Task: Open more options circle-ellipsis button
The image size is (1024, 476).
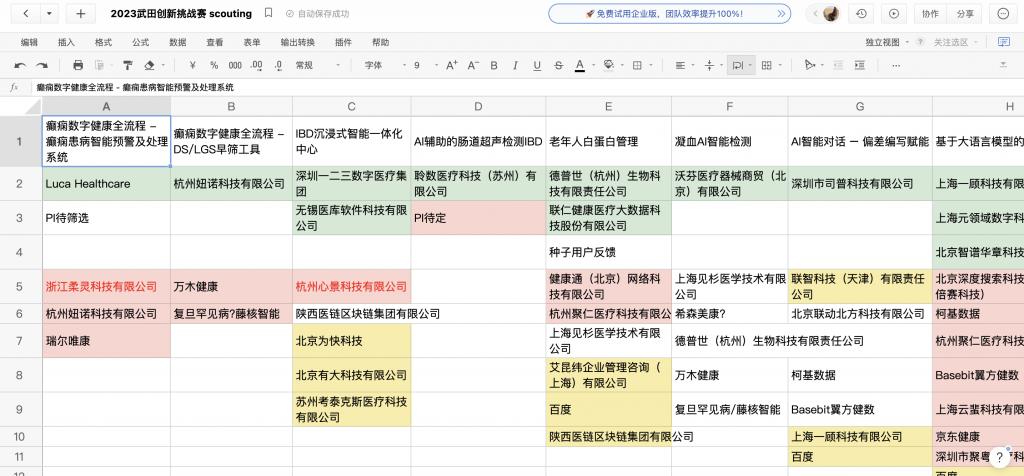Action: click(x=1003, y=14)
